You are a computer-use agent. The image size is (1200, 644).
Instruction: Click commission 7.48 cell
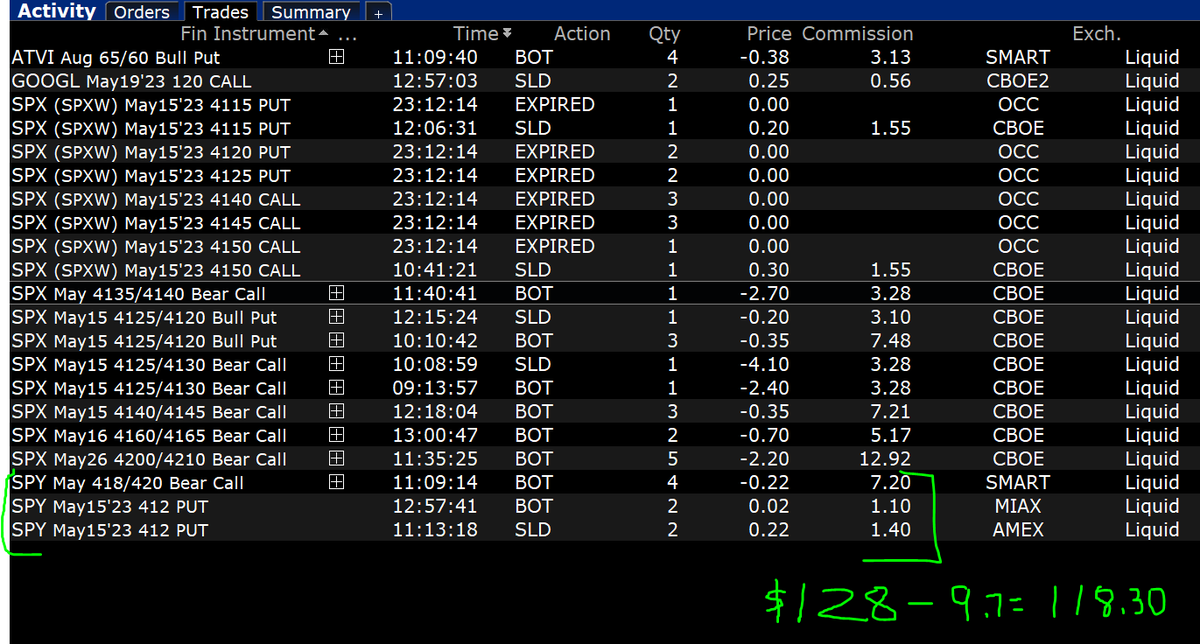(891, 341)
